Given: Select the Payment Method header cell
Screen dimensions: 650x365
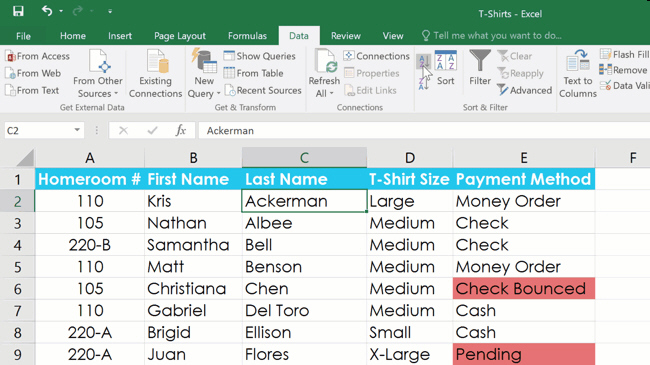Looking at the screenshot, I should (x=524, y=179).
